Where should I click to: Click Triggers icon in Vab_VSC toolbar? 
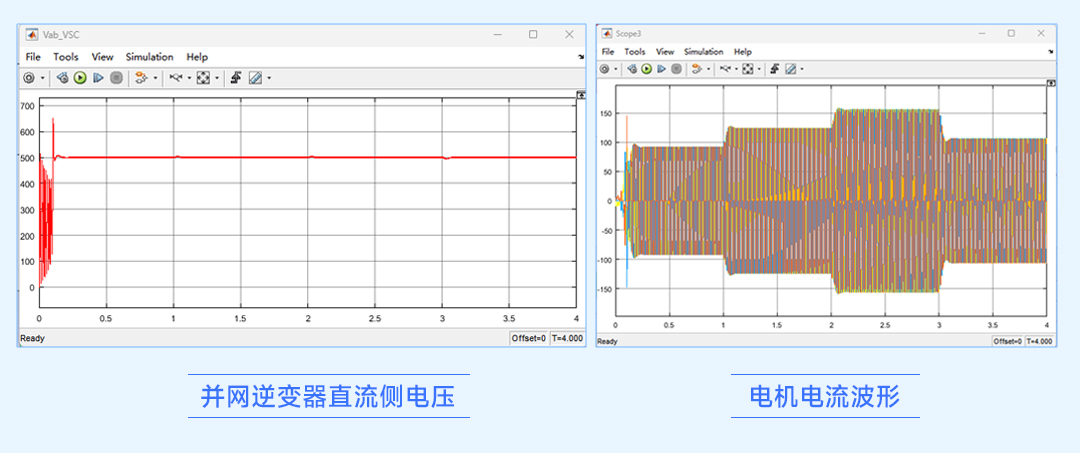[236, 78]
